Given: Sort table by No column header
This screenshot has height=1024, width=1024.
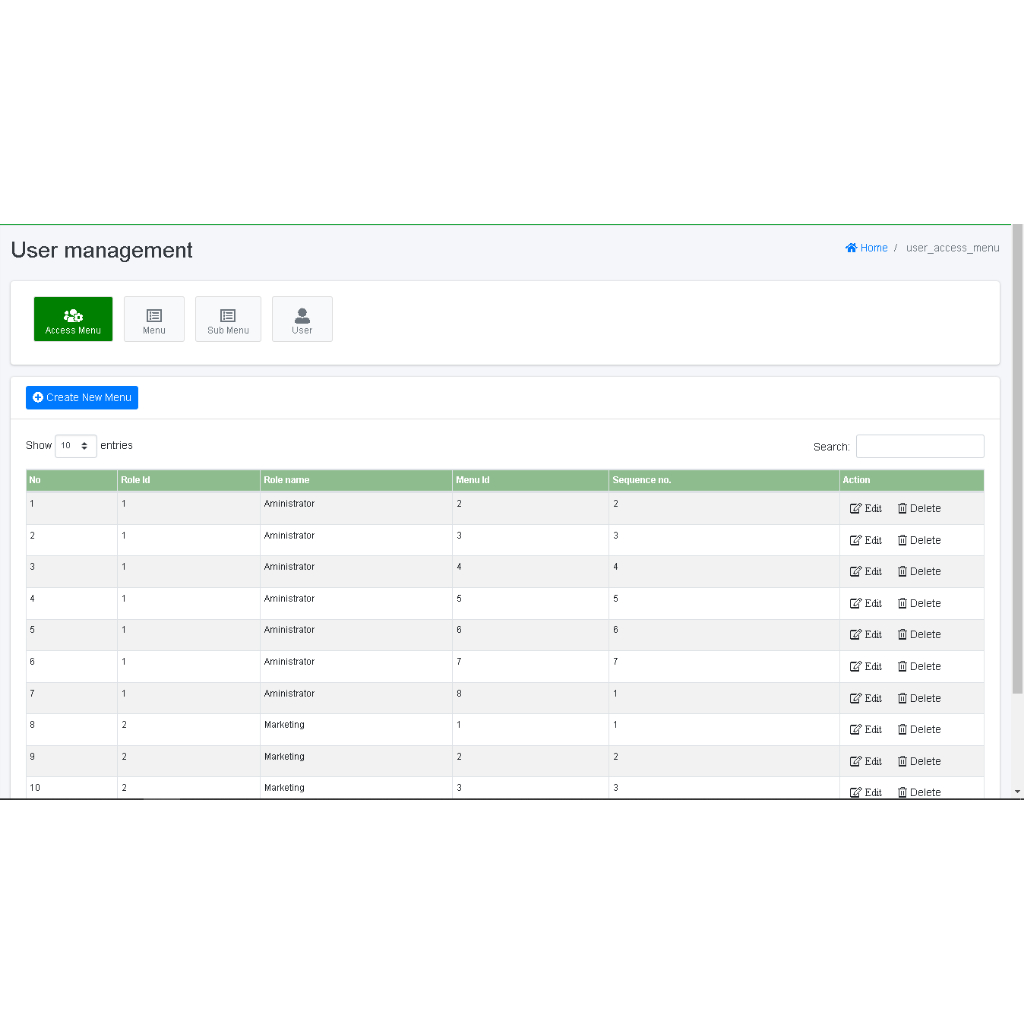Looking at the screenshot, I should click(72, 480).
